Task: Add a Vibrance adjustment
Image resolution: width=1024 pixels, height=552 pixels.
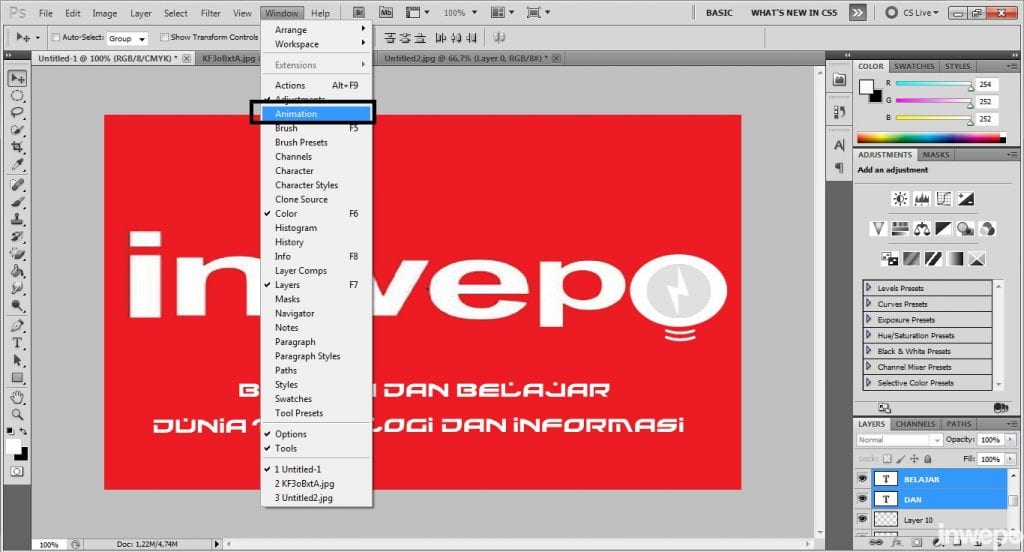Action: click(878, 229)
